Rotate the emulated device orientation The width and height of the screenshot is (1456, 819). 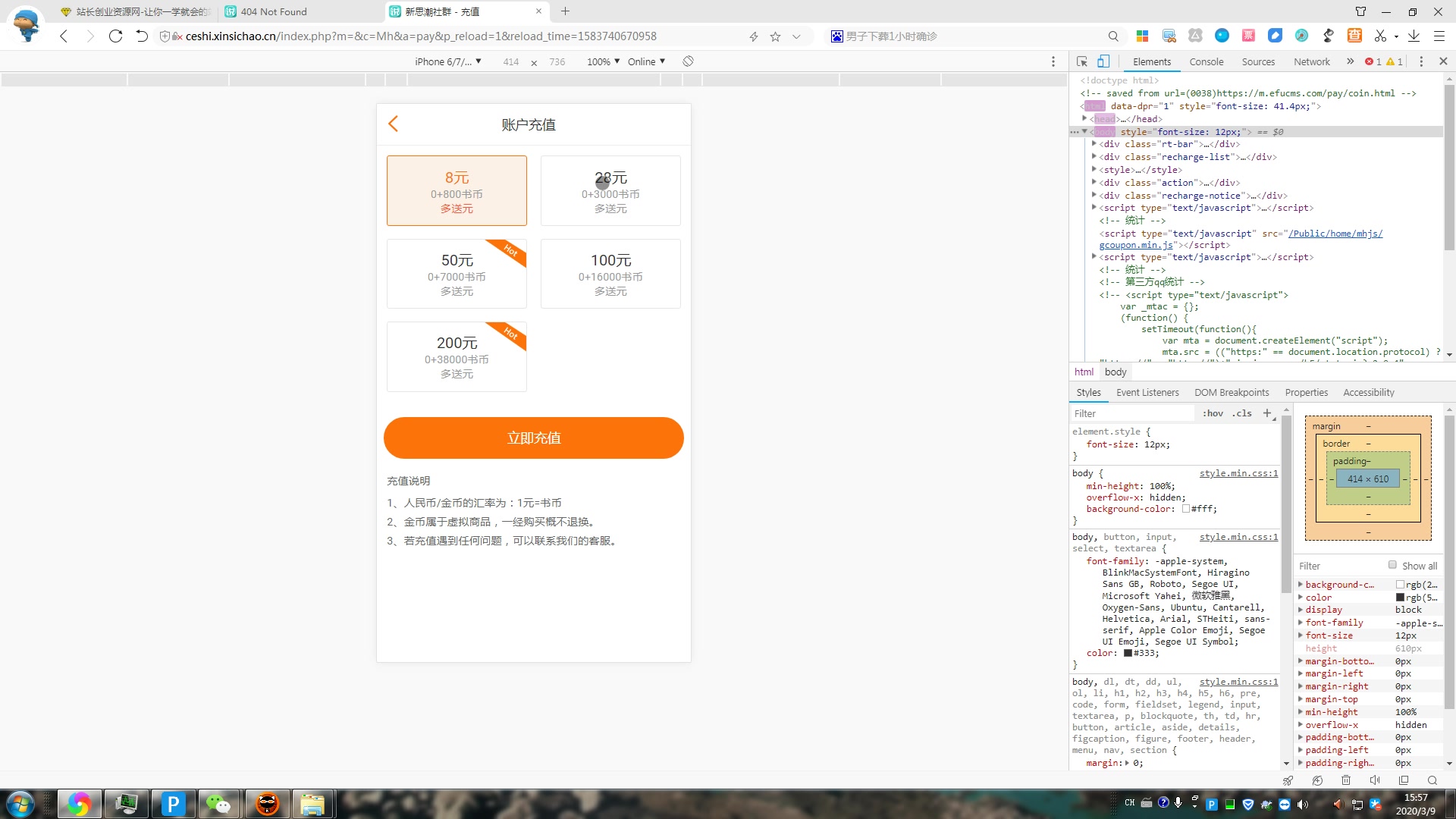(x=688, y=61)
